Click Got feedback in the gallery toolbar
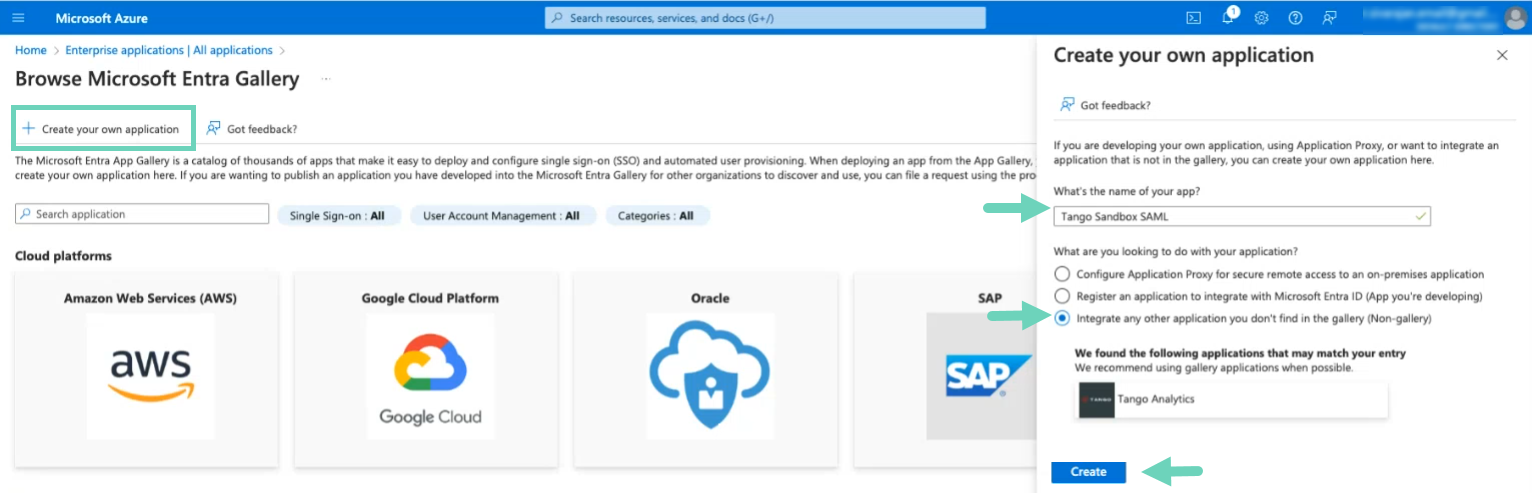 tap(252, 129)
